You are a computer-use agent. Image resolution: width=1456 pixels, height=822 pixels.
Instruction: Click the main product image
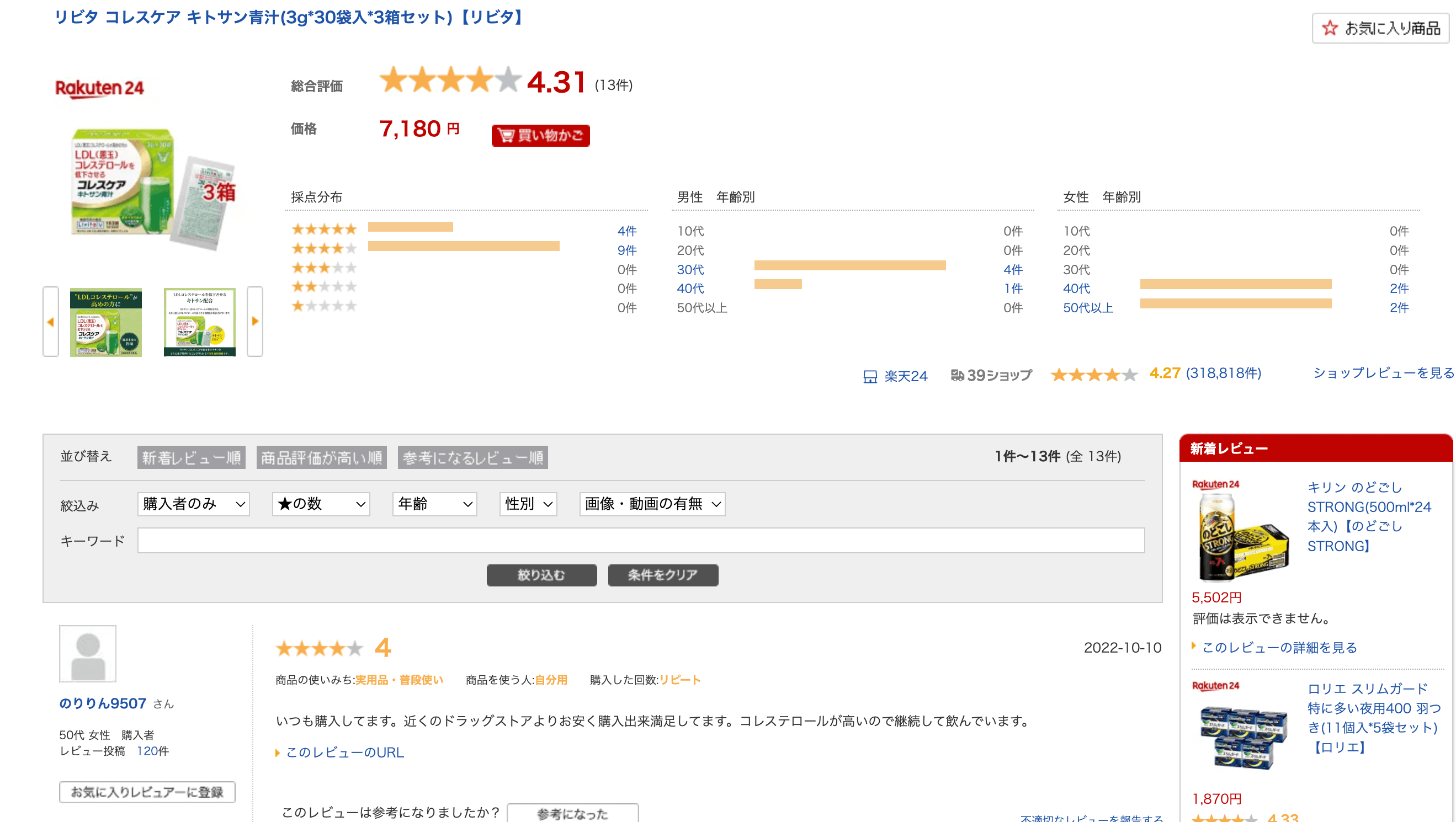pos(154,188)
